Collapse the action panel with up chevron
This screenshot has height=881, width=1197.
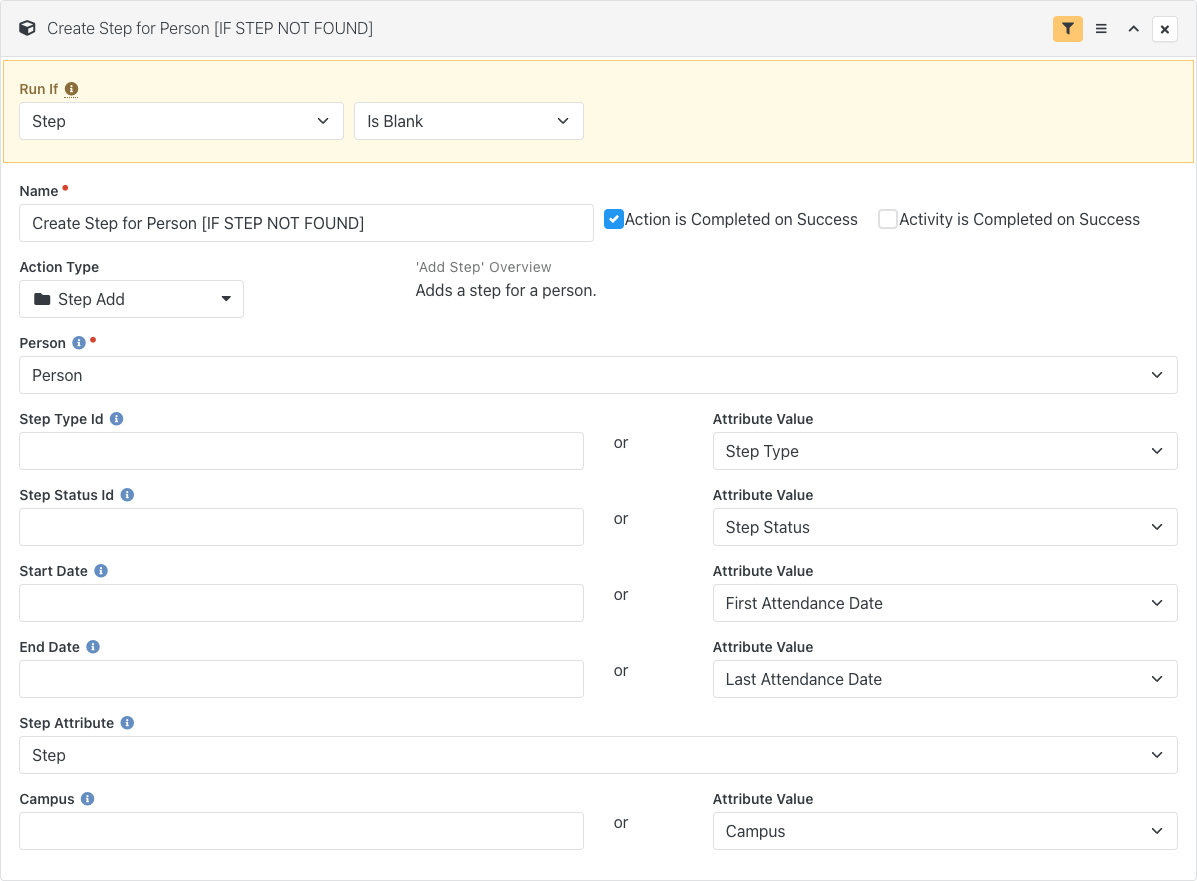coord(1133,29)
